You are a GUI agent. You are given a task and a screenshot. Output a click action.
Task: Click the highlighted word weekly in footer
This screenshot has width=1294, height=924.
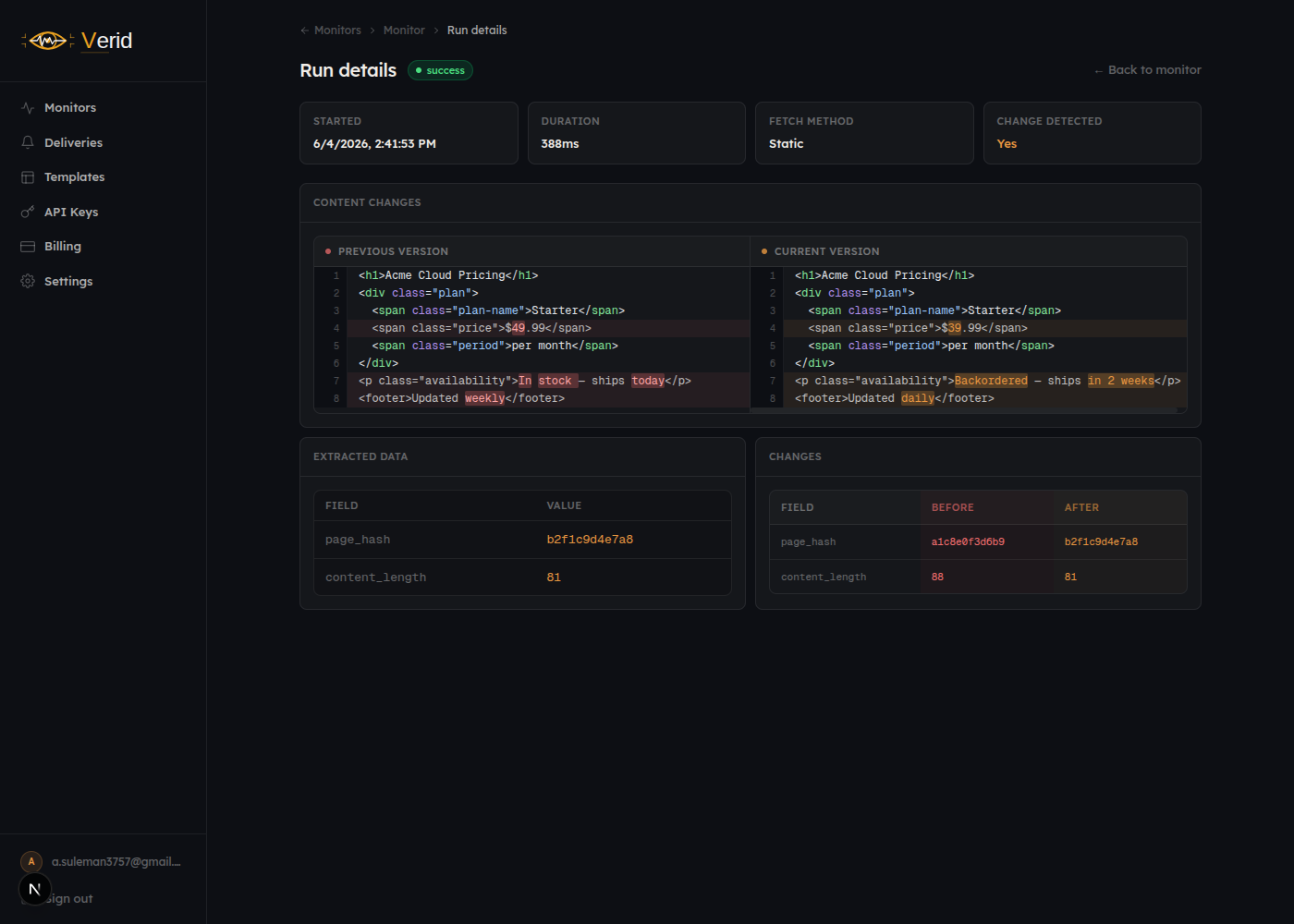click(x=485, y=398)
